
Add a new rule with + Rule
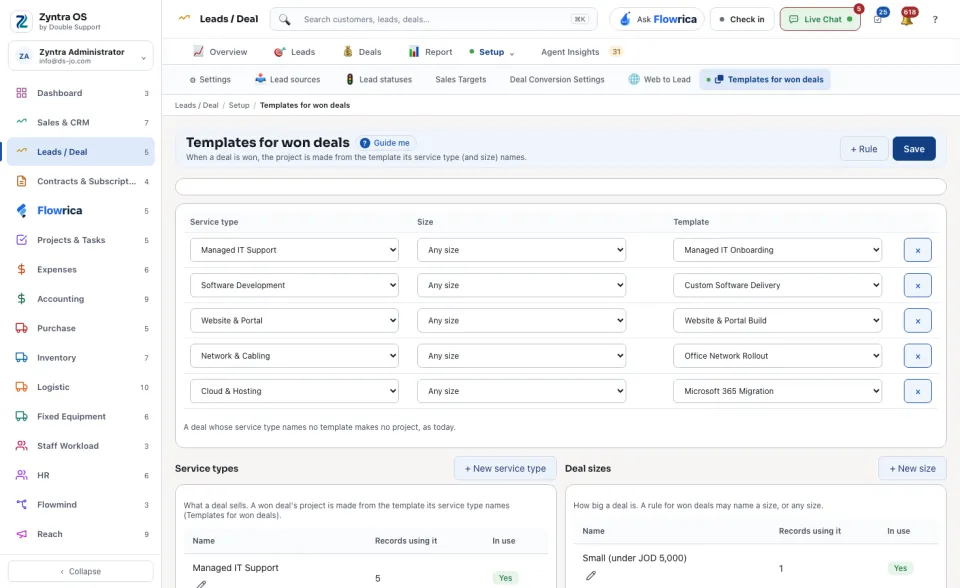click(x=864, y=149)
